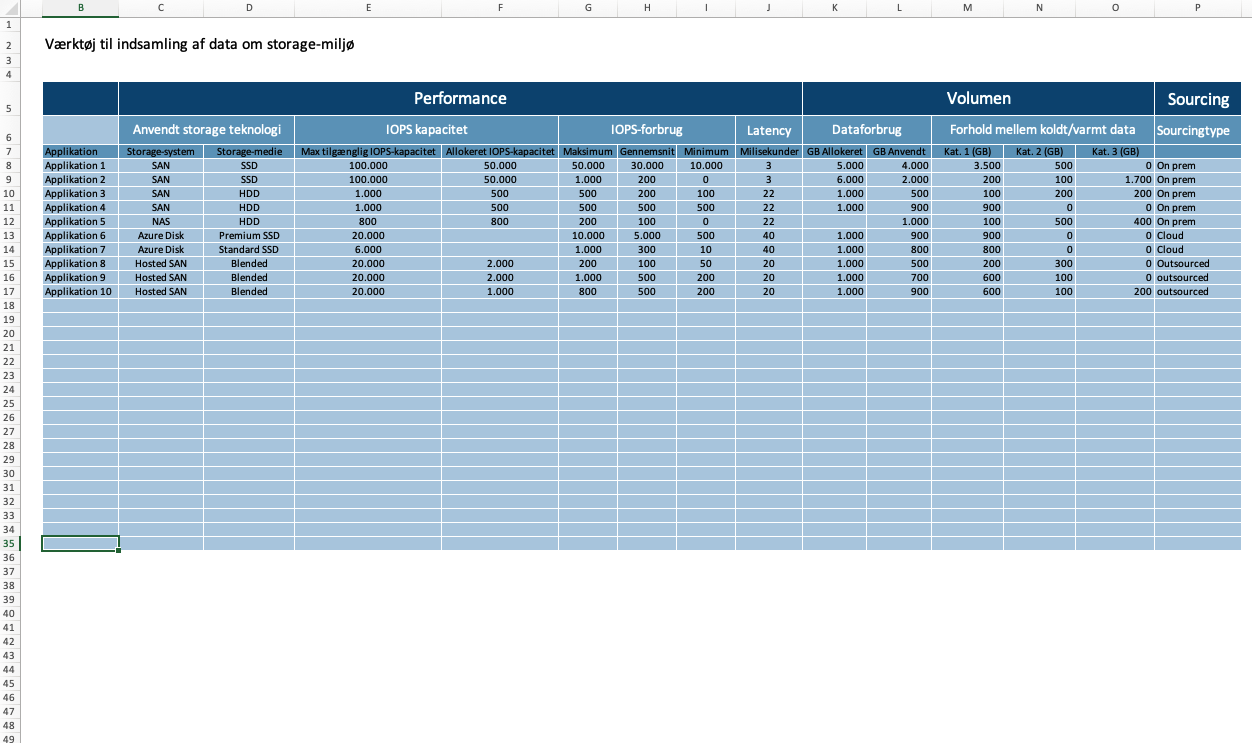Select the Sourcingtype header cell
This screenshot has width=1252, height=743.
1193,130
